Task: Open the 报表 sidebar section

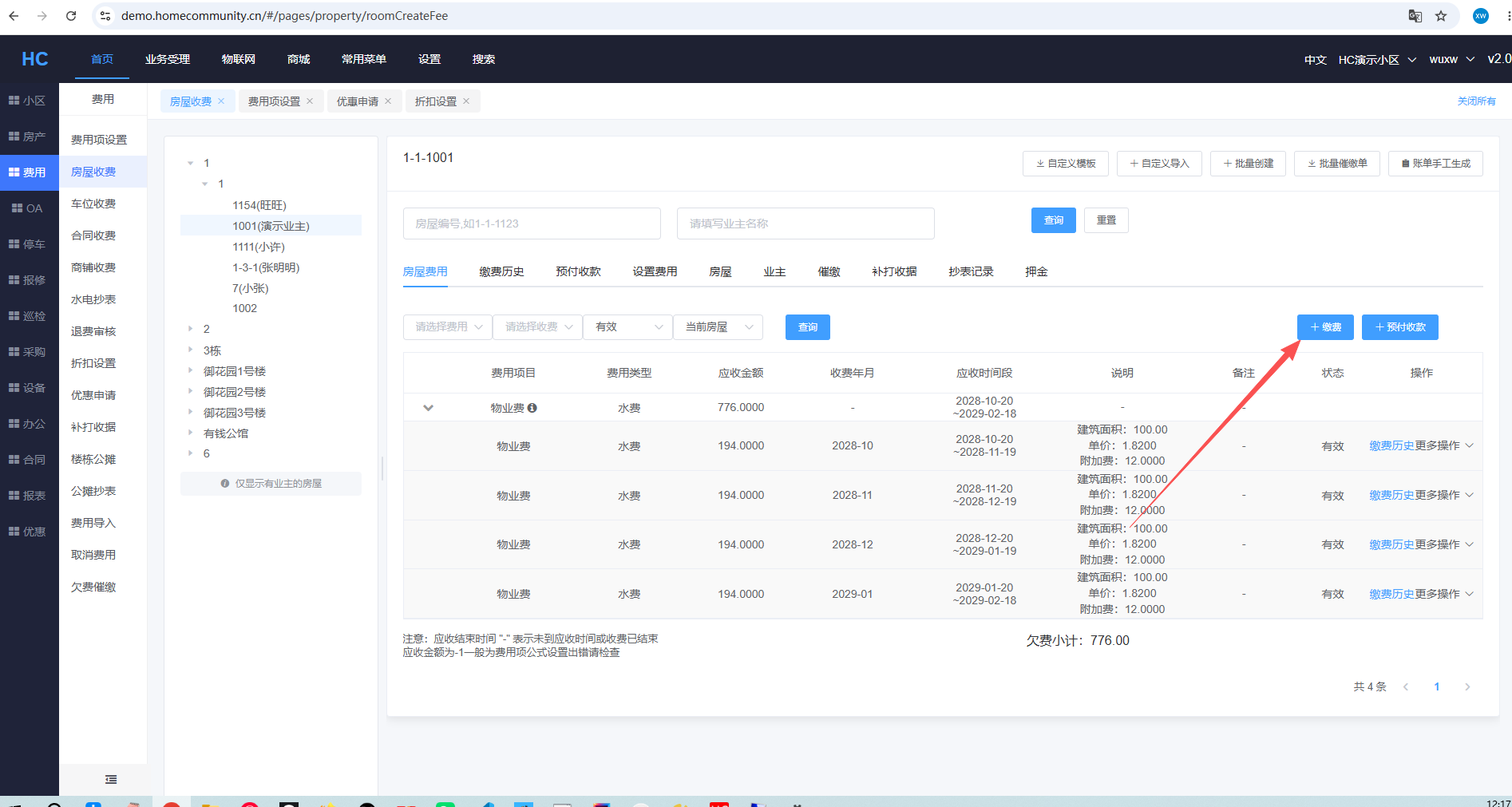Action: pyautogui.click(x=29, y=496)
